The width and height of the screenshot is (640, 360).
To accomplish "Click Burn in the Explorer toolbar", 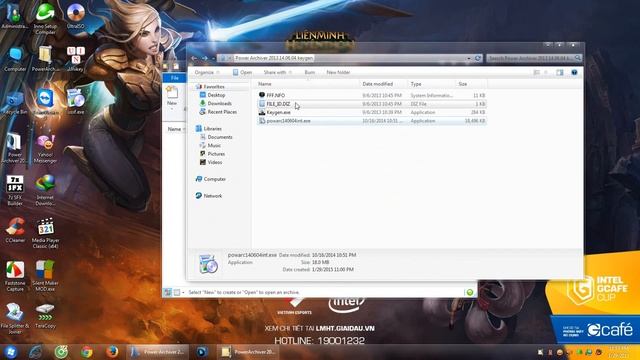I will pos(310,72).
